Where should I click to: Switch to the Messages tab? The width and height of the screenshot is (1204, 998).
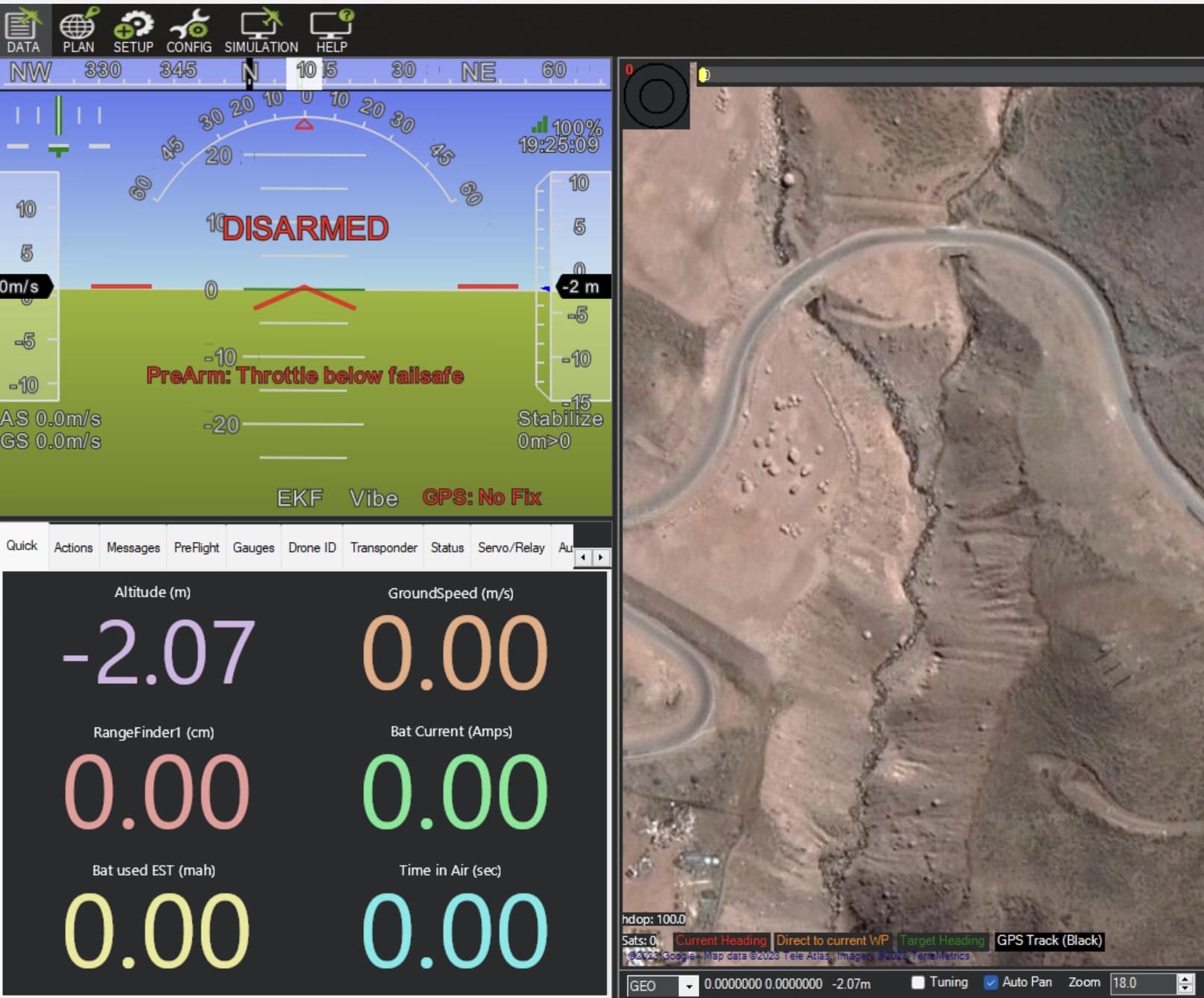tap(133, 547)
